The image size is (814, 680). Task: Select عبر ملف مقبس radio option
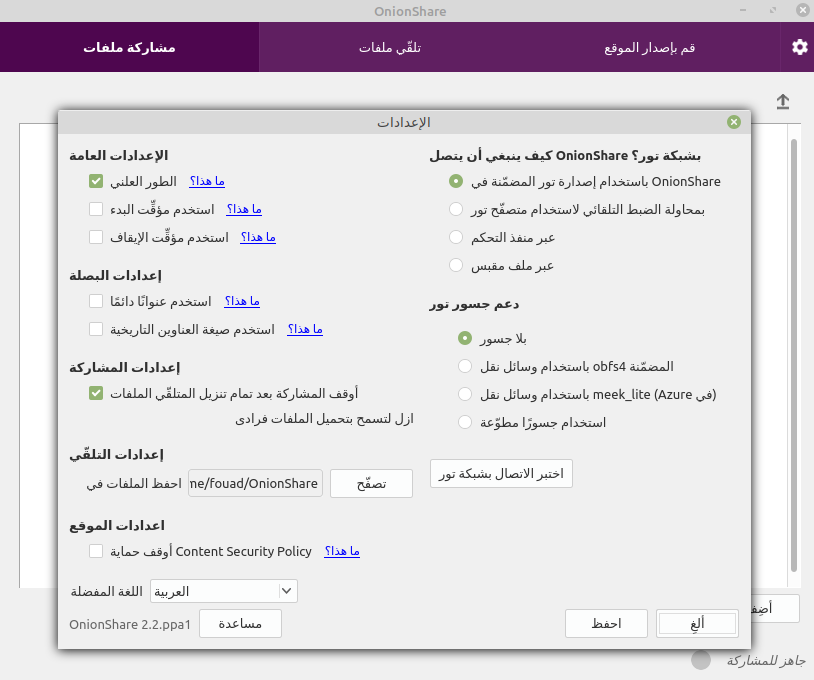(x=456, y=265)
